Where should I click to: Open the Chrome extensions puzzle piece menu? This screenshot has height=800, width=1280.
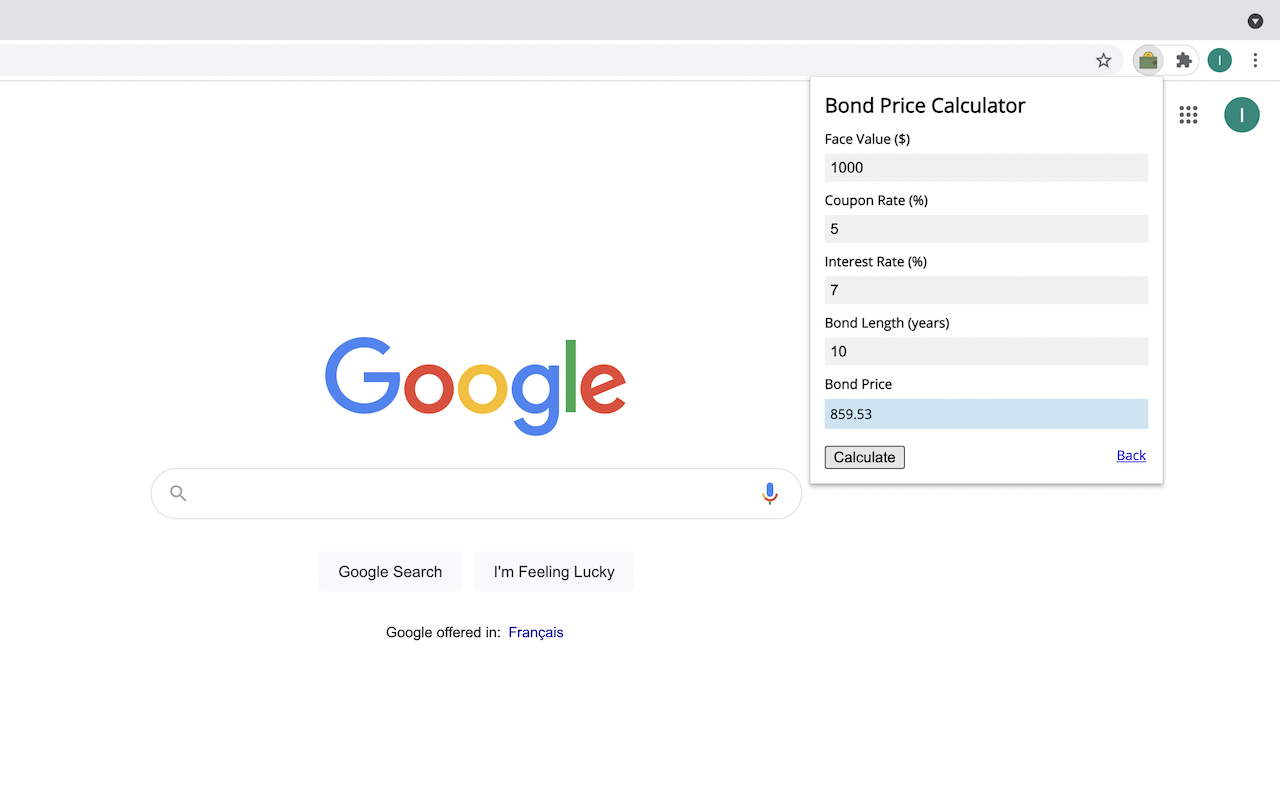coord(1183,60)
